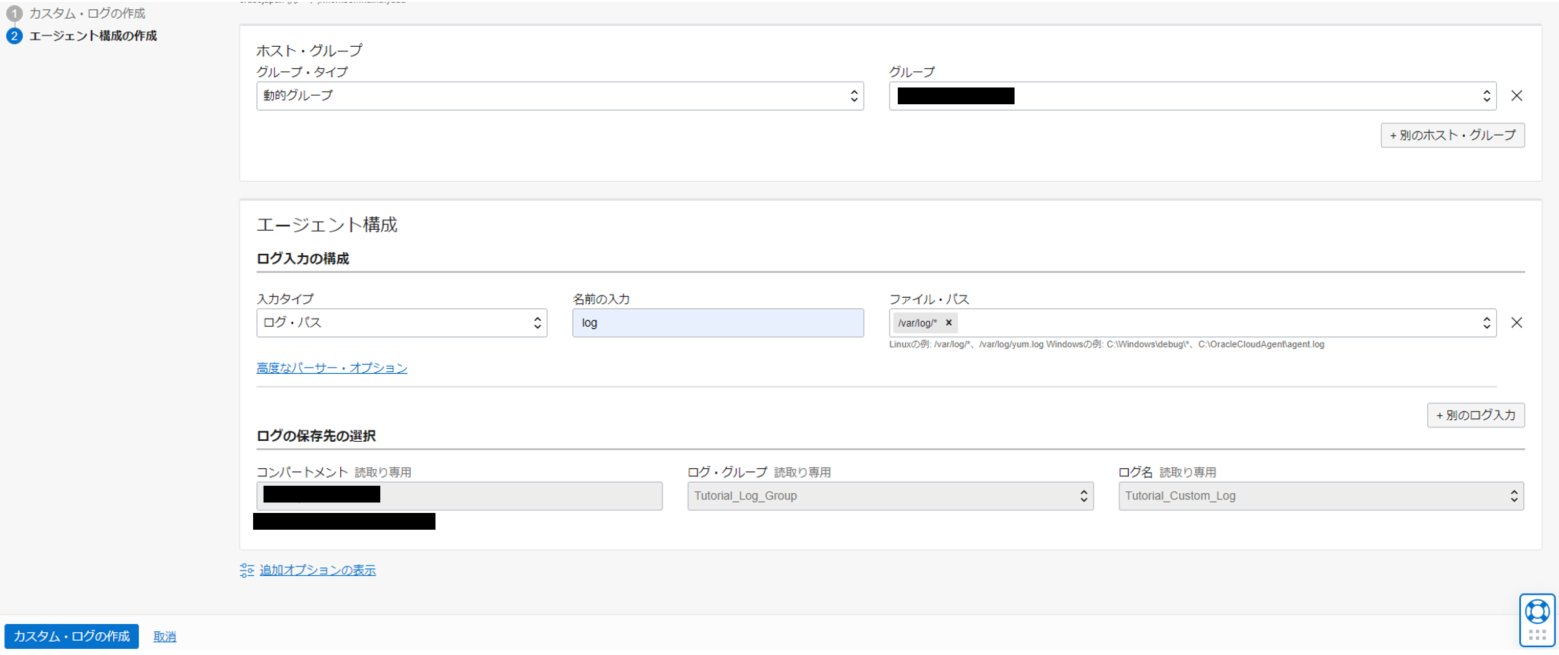
Task: Go to カスタム・ログの作成 wizard step
Action: pyautogui.click(x=87, y=14)
